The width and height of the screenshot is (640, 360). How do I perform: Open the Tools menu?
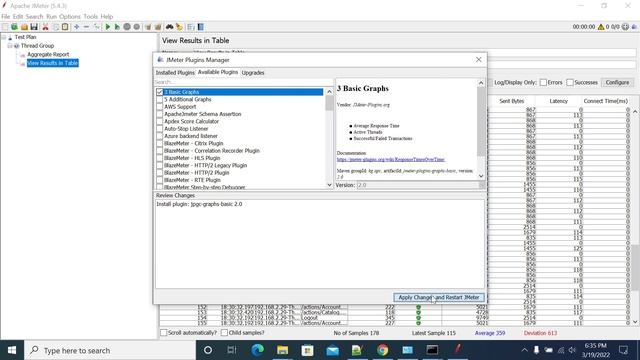(91, 17)
